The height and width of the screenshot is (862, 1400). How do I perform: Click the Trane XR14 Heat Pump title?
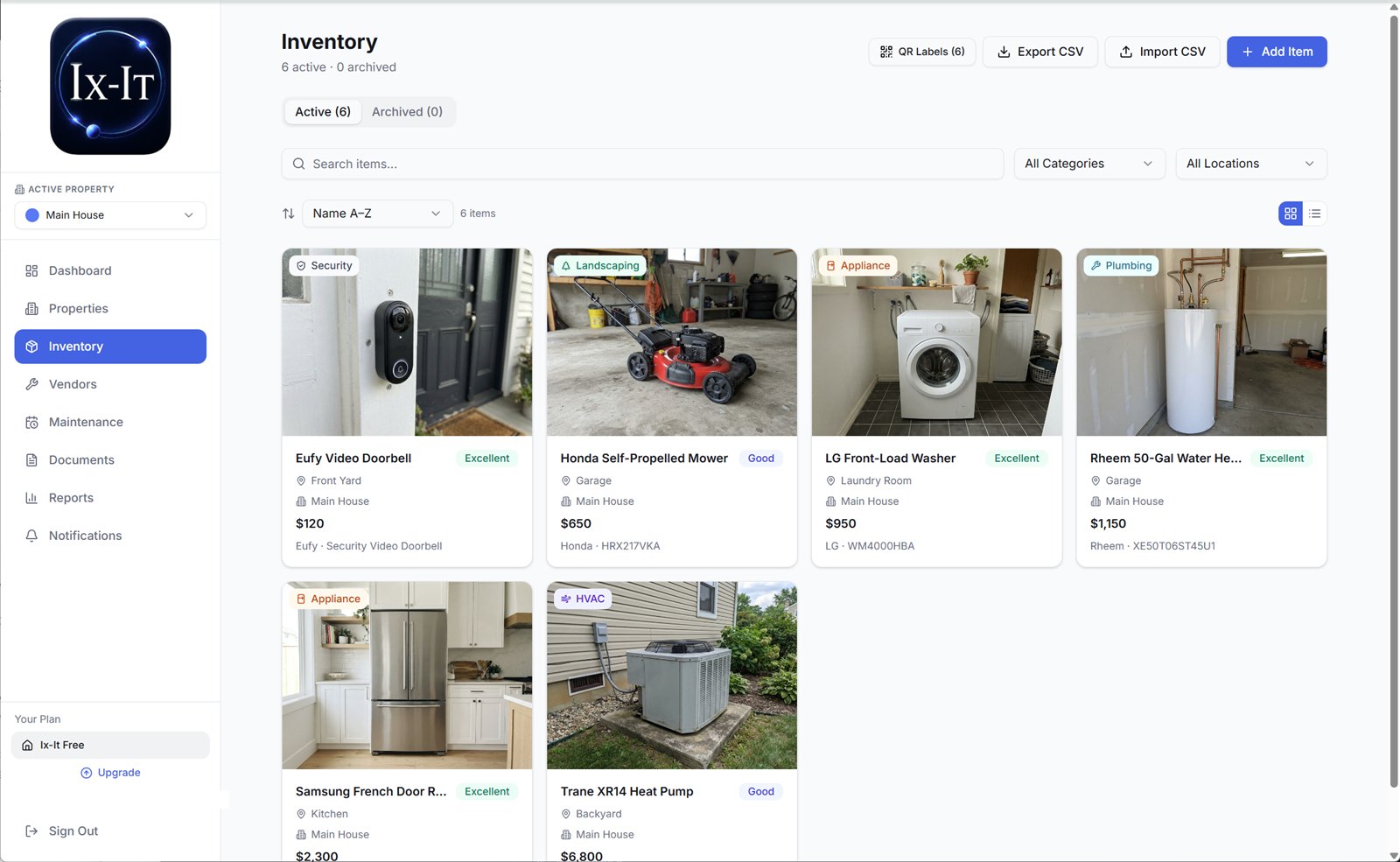point(626,792)
